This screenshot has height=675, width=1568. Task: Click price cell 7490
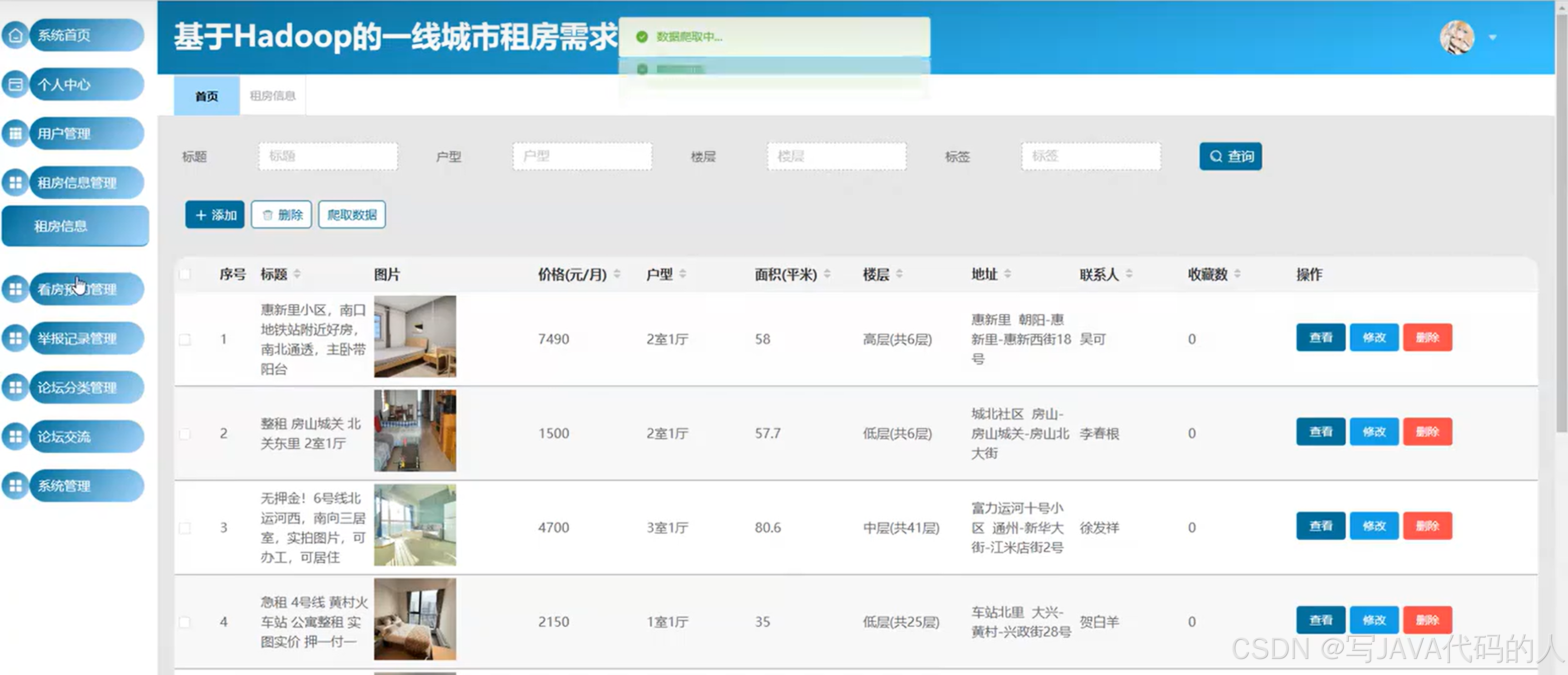(553, 339)
